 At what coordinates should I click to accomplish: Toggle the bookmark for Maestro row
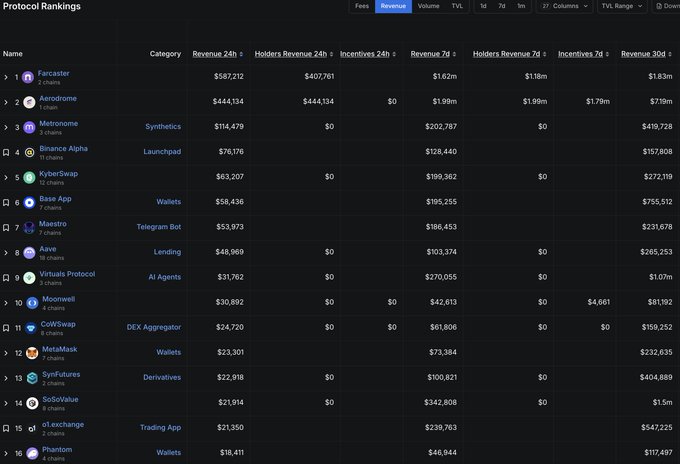tap(6, 227)
